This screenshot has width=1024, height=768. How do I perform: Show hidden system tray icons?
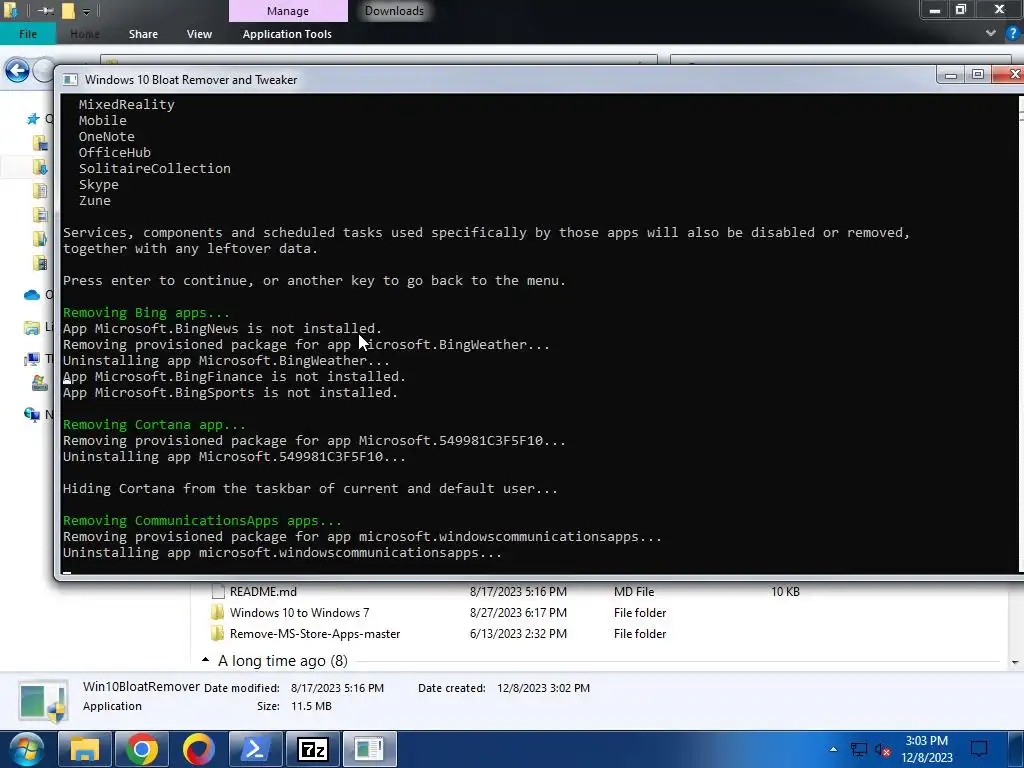click(833, 749)
